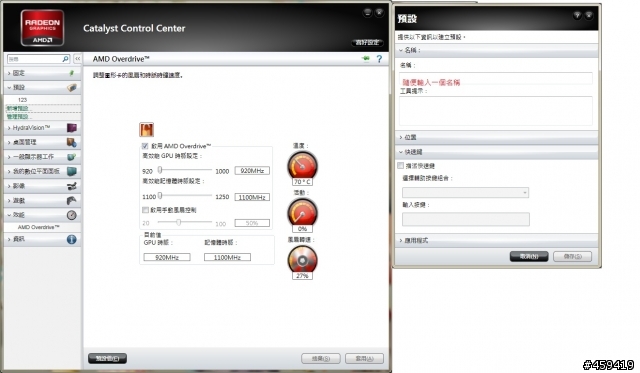The width and height of the screenshot is (640, 373).
Task: Click the manual fan speed slider handle
Action: pyautogui.click(x=178, y=222)
